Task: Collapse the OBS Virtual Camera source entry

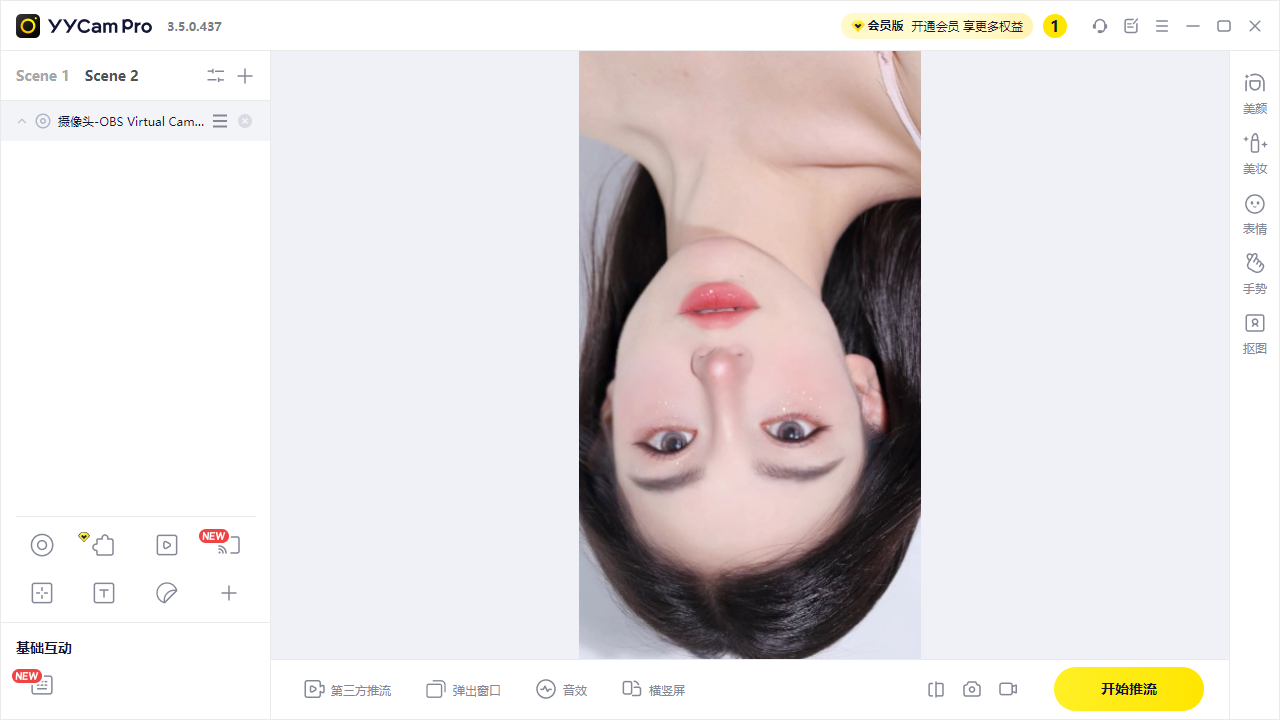Action: 22,121
